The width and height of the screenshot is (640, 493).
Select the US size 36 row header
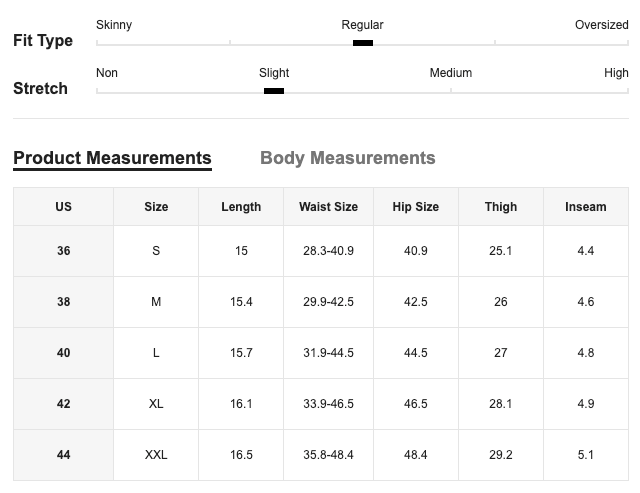[64, 251]
